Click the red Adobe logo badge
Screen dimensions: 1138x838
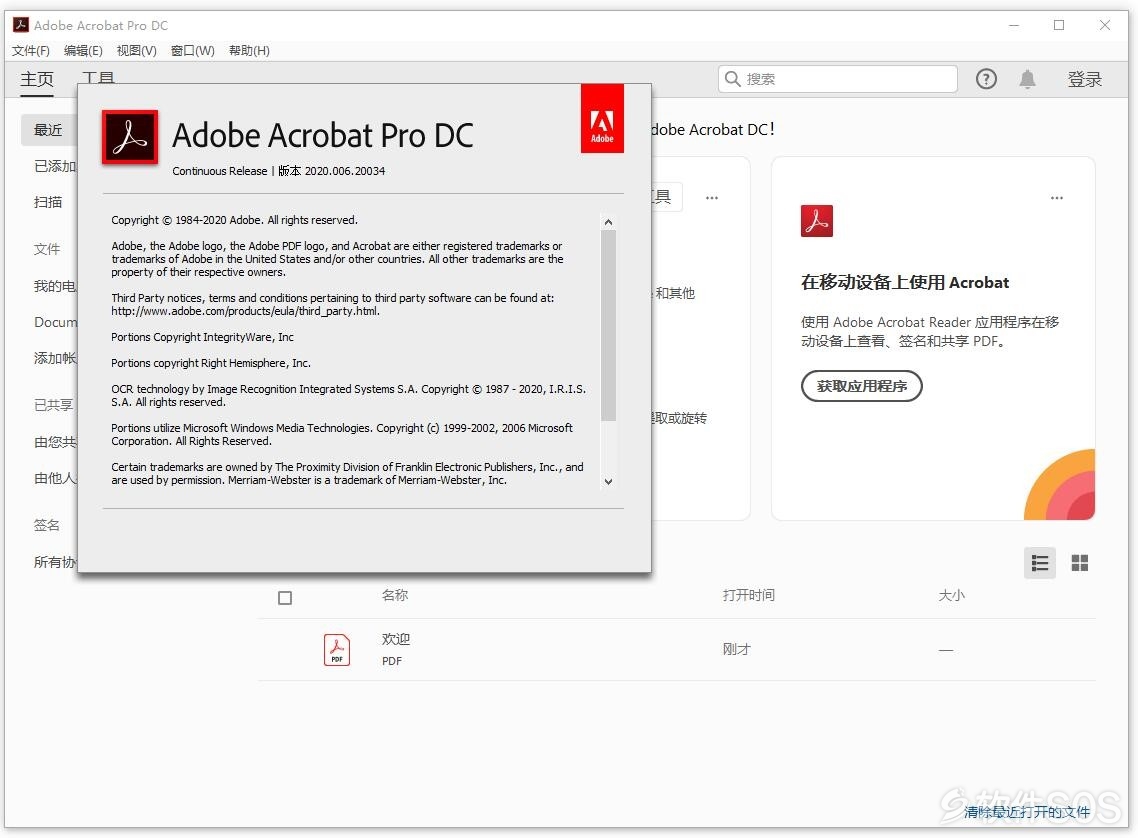click(602, 118)
